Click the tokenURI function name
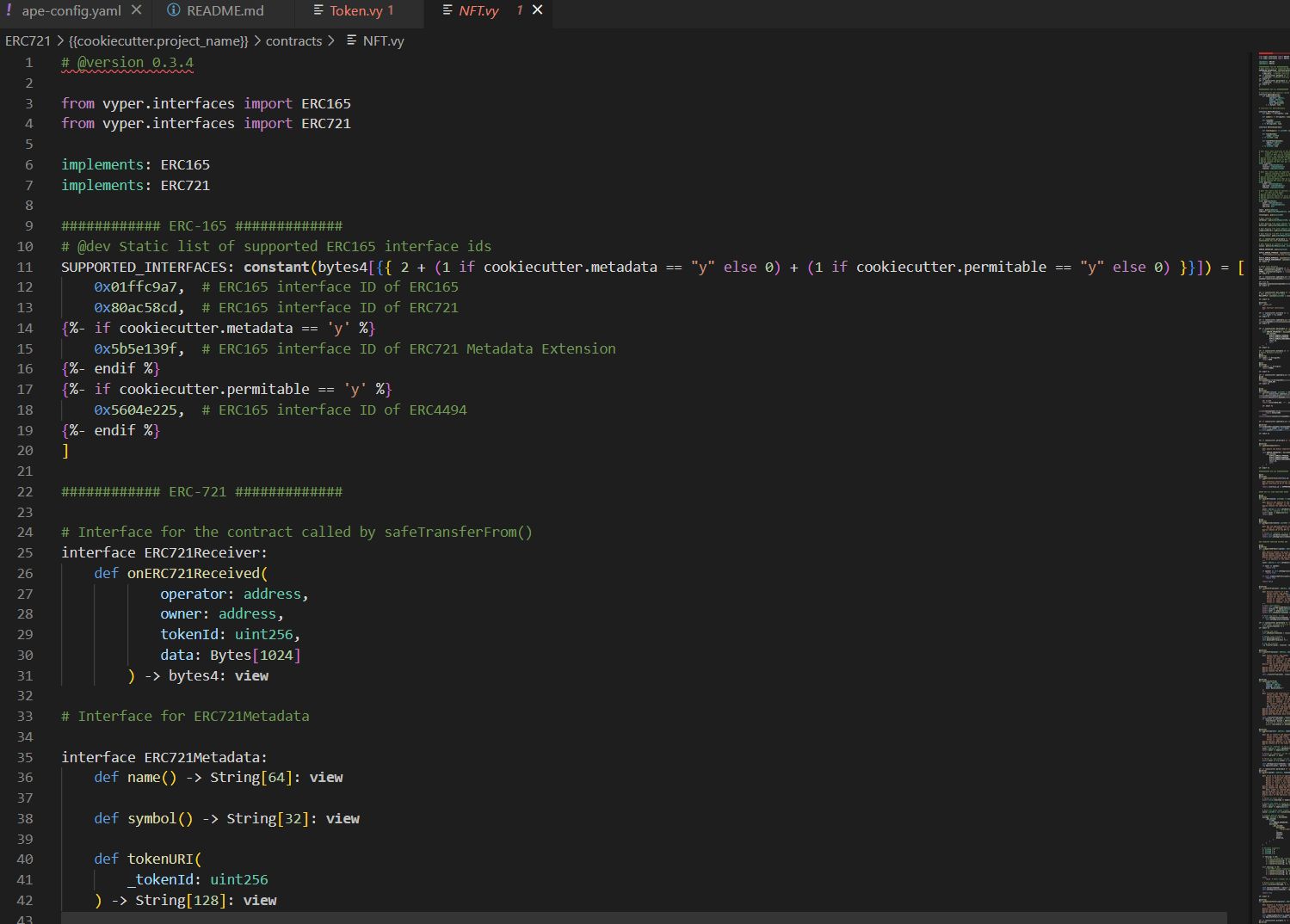The image size is (1290, 924). pyautogui.click(x=160, y=859)
